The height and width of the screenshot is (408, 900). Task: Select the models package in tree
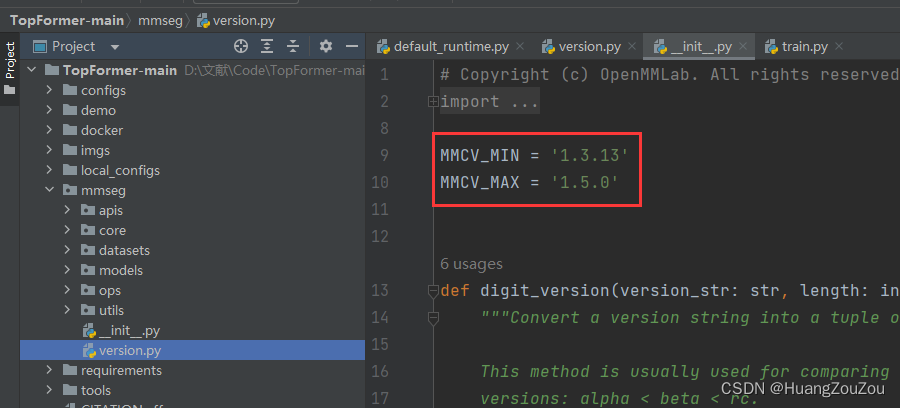192,270
